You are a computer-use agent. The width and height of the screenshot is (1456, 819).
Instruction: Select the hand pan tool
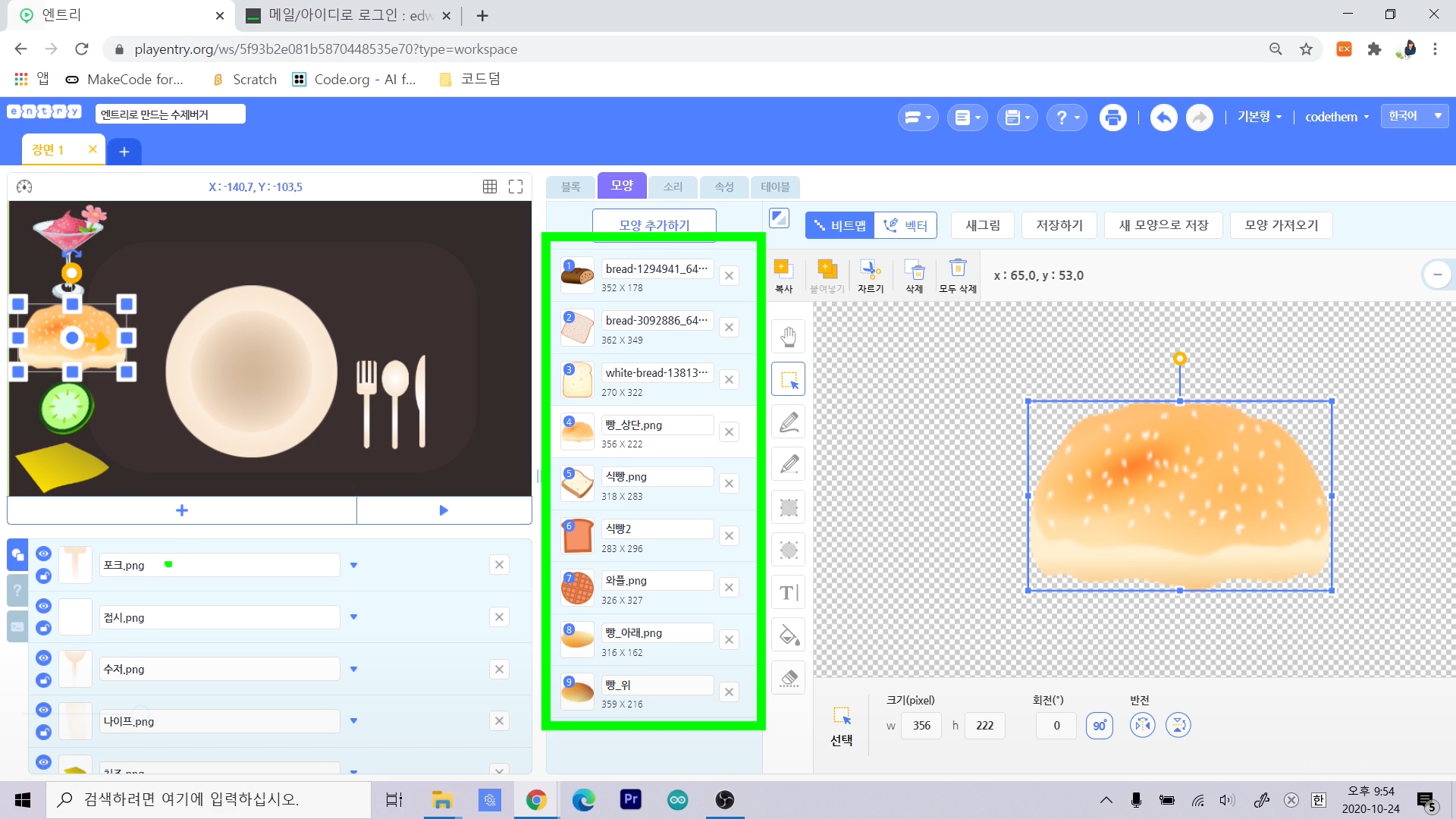point(789,336)
